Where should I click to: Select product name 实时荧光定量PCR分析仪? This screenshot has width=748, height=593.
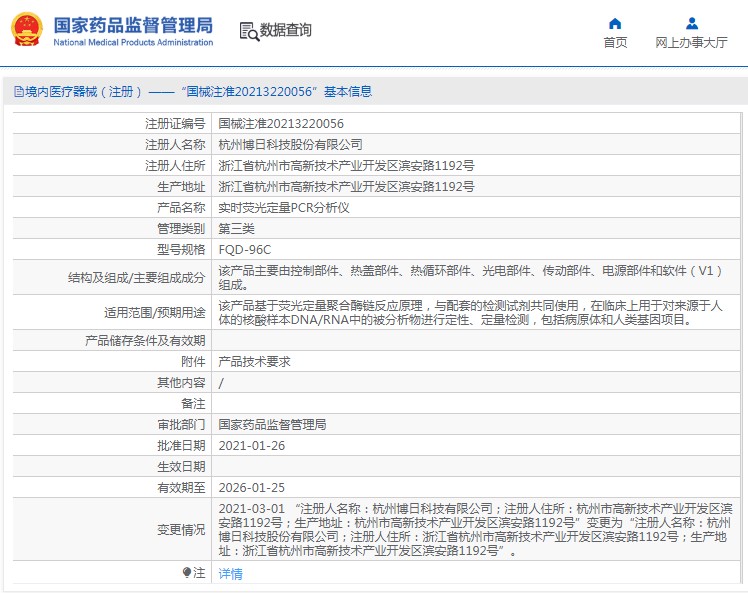284,208
